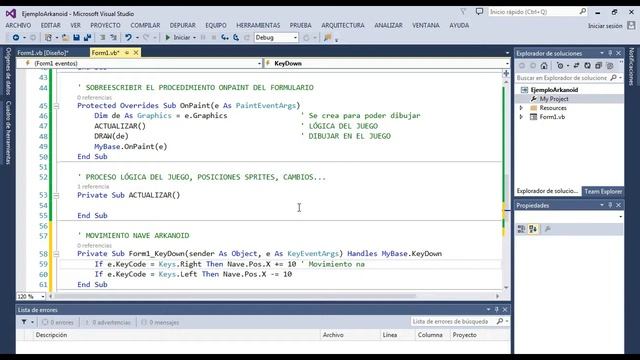
Task: Open the Cuadro de herramientas side tab
Action: pyautogui.click(x=8, y=132)
